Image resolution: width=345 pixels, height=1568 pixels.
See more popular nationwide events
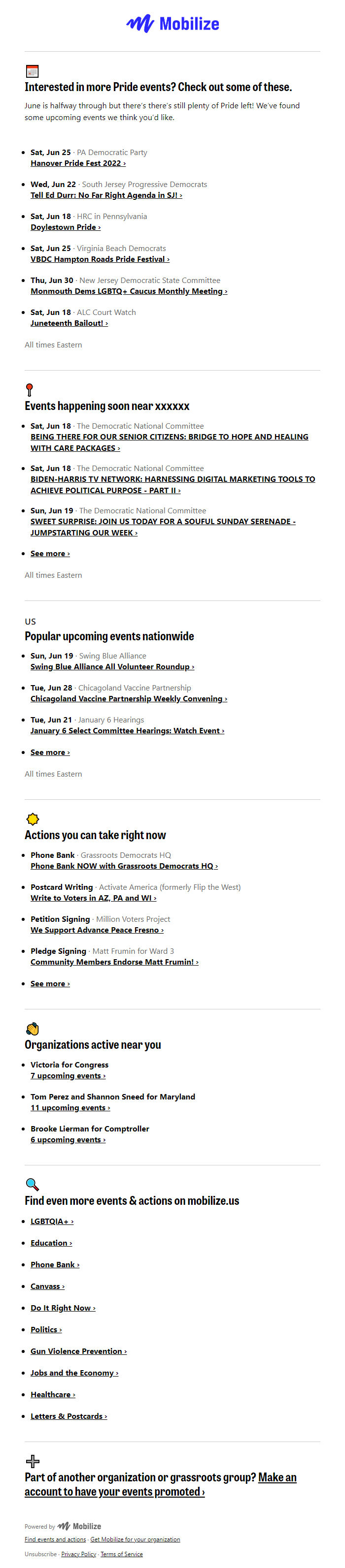click(50, 753)
